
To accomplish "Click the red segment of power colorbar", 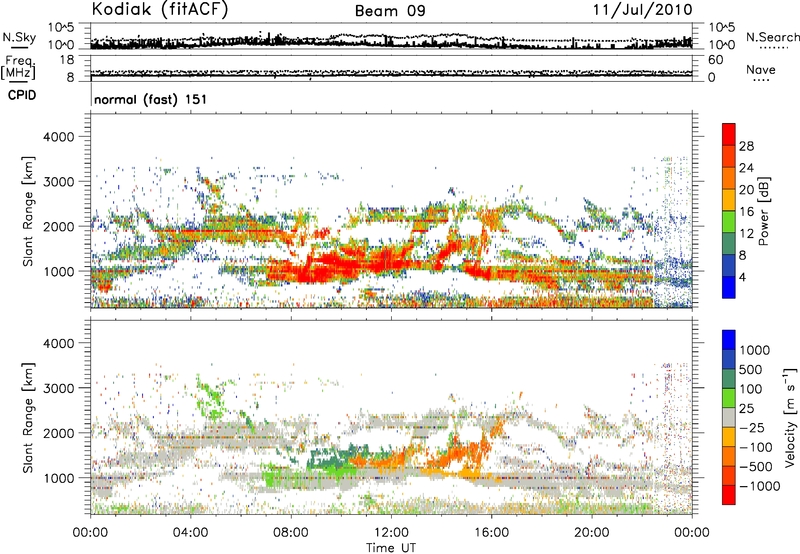I will pyautogui.click(x=729, y=134).
